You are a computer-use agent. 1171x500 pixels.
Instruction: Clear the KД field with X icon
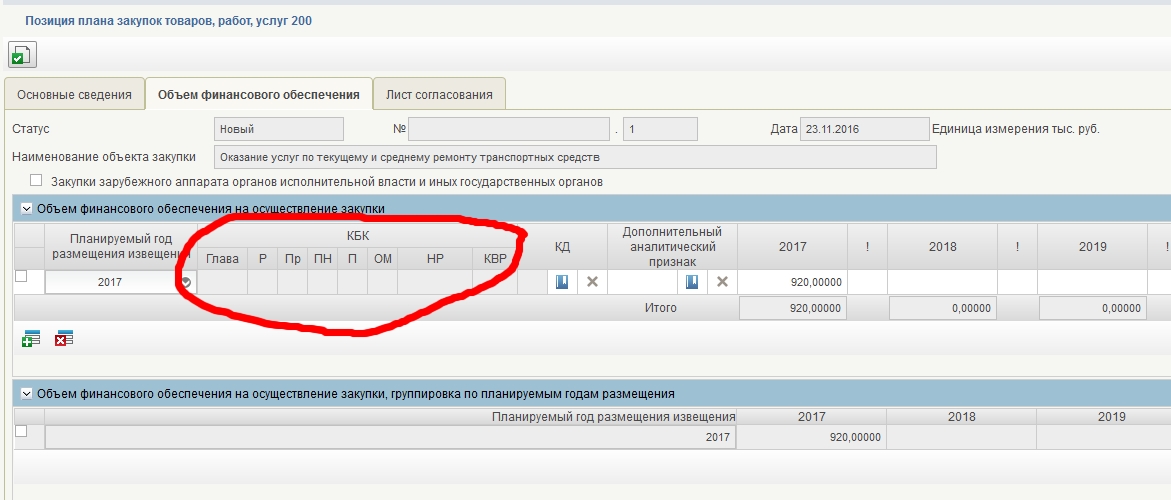592,282
